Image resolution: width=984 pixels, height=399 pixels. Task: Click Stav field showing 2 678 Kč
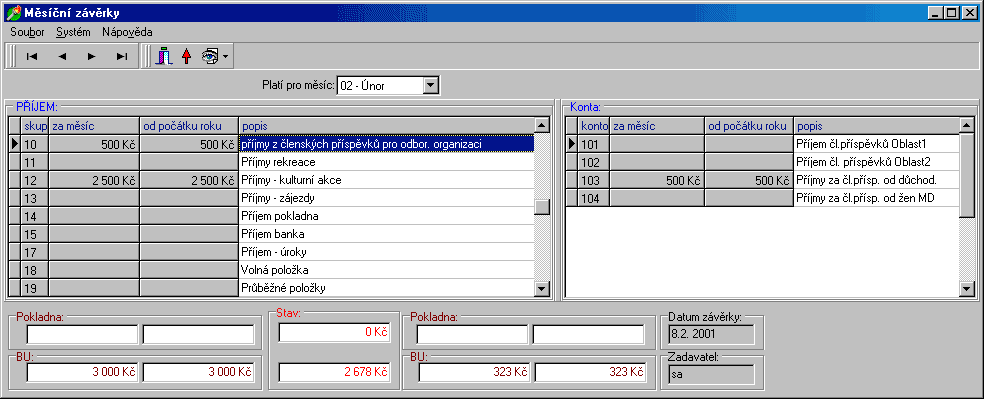(x=334, y=372)
